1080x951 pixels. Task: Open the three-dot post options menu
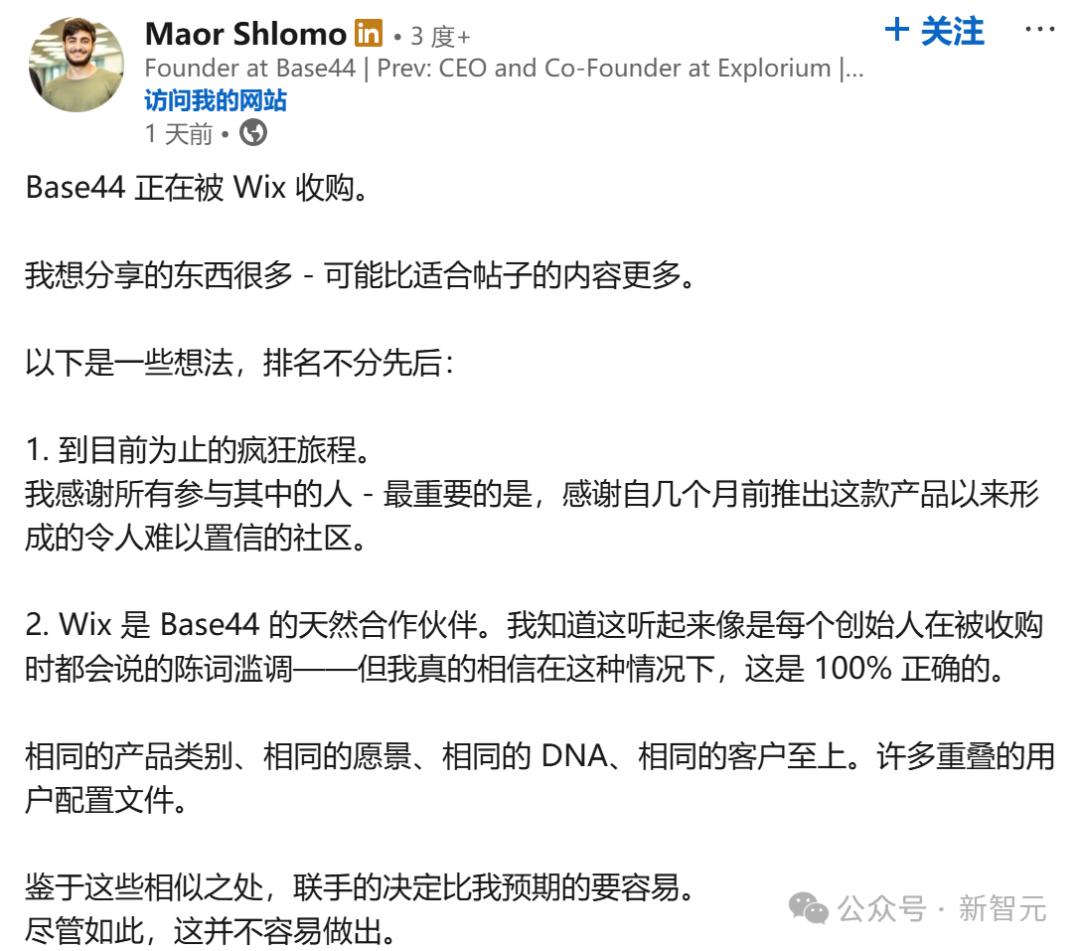tap(1039, 29)
